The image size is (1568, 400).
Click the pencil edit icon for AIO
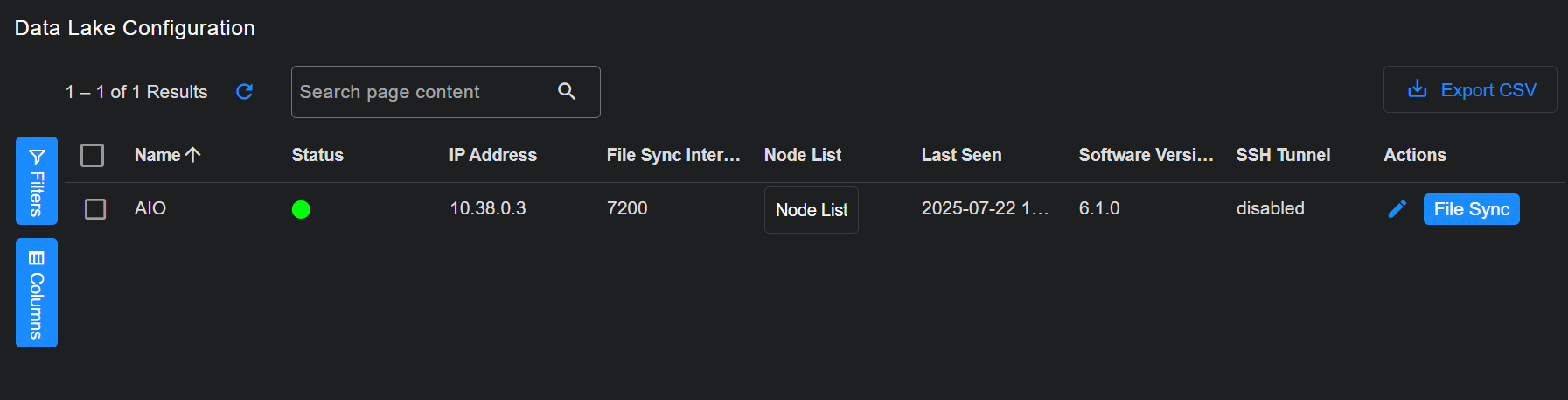pos(1397,209)
